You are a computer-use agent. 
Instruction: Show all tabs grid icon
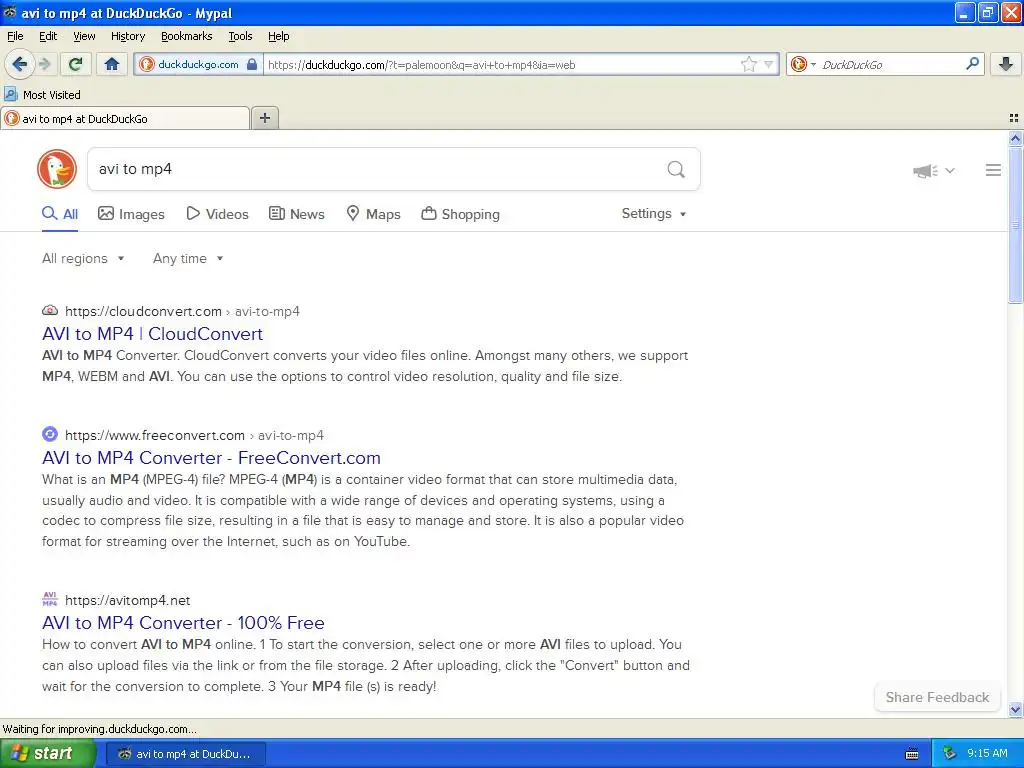[1014, 118]
